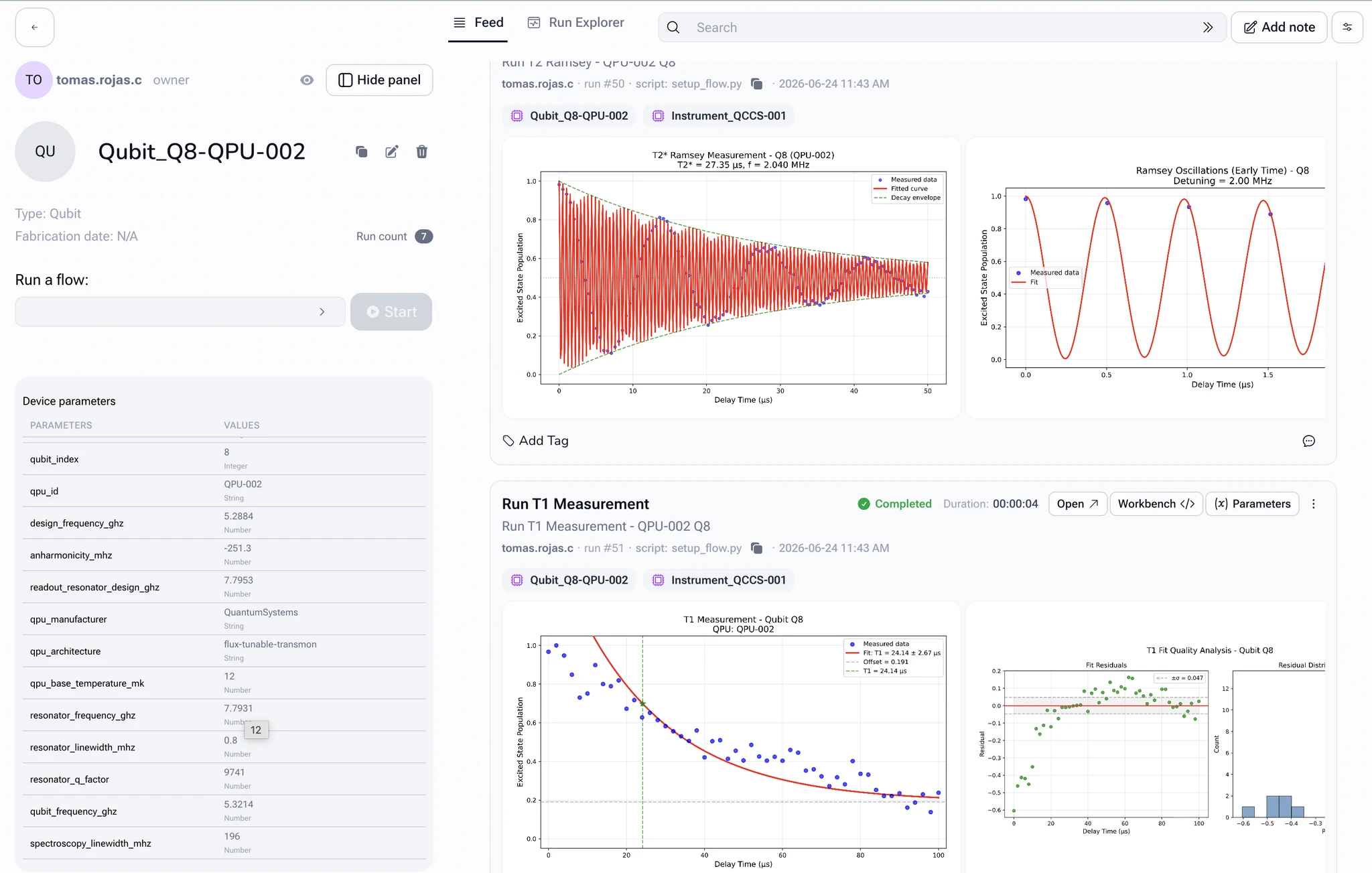Click design_frequency_ghz value 5.2884
Image resolution: width=1372 pixels, height=873 pixels.
[x=238, y=517]
